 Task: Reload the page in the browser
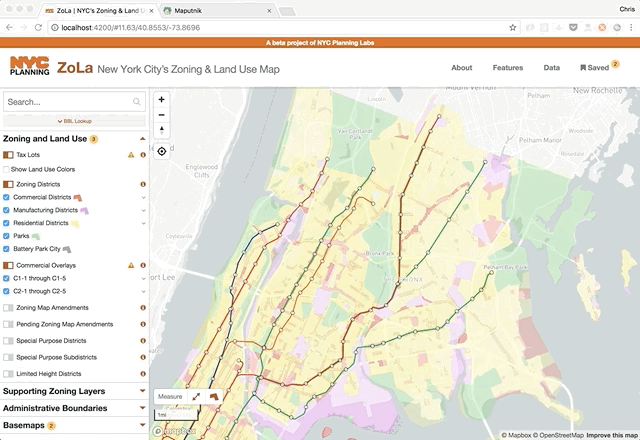pyautogui.click(x=38, y=28)
